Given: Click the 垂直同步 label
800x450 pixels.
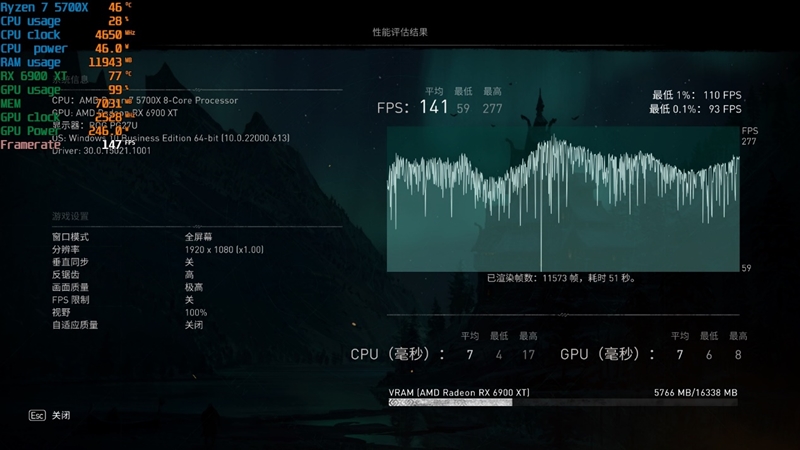Looking at the screenshot, I should [x=70, y=262].
